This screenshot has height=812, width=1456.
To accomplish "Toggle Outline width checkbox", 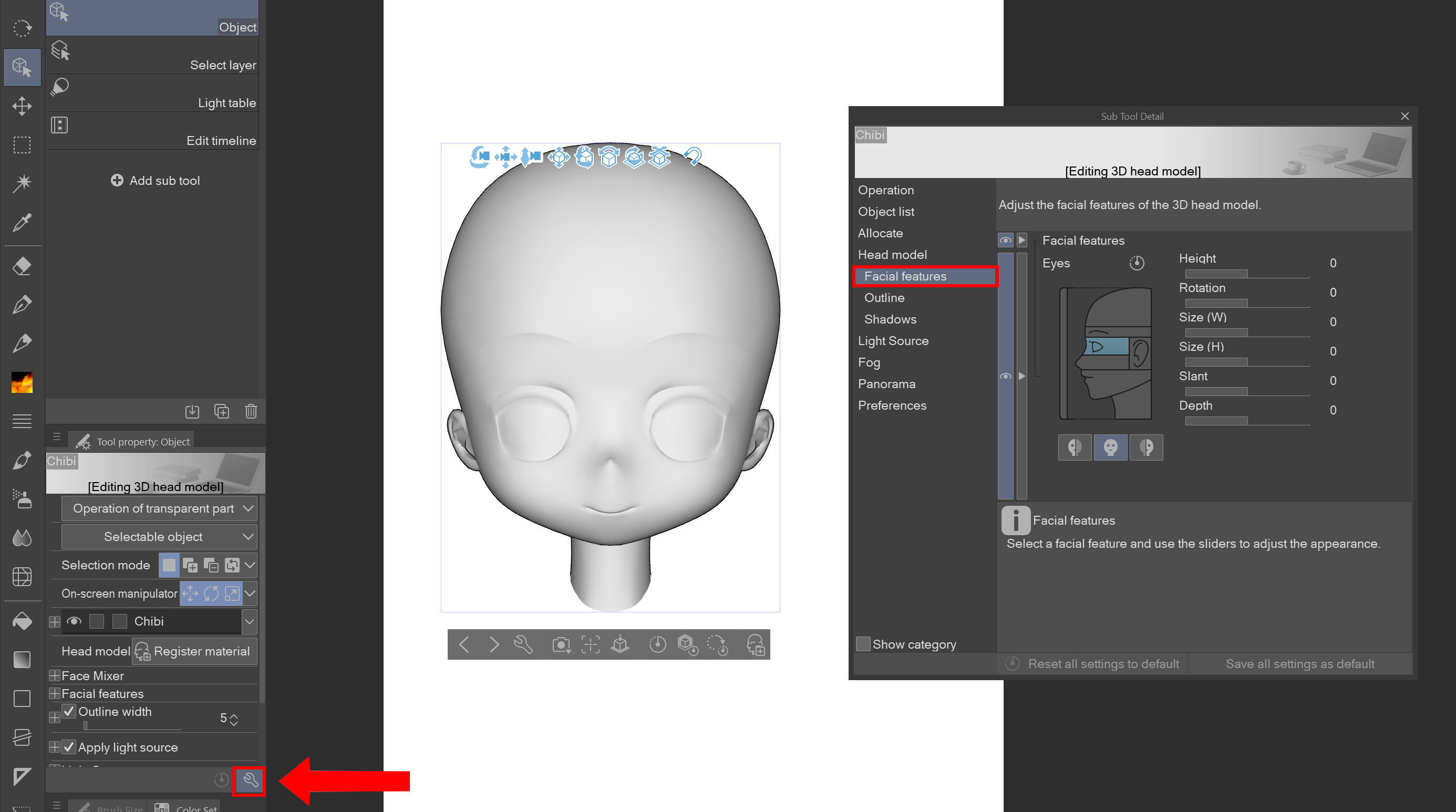I will (x=69, y=711).
